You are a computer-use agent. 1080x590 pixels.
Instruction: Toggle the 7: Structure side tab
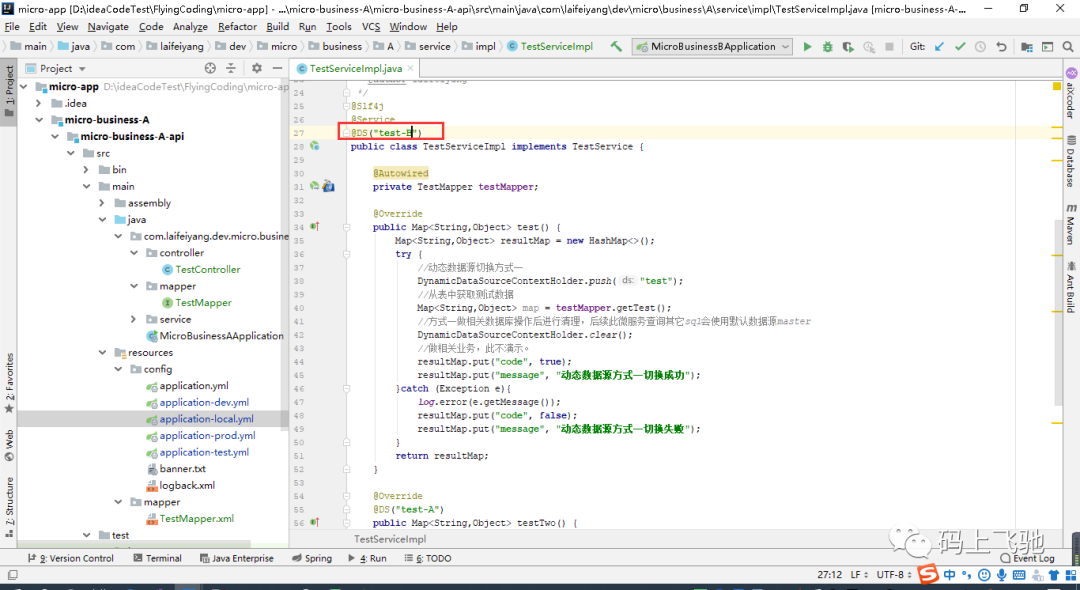9,507
